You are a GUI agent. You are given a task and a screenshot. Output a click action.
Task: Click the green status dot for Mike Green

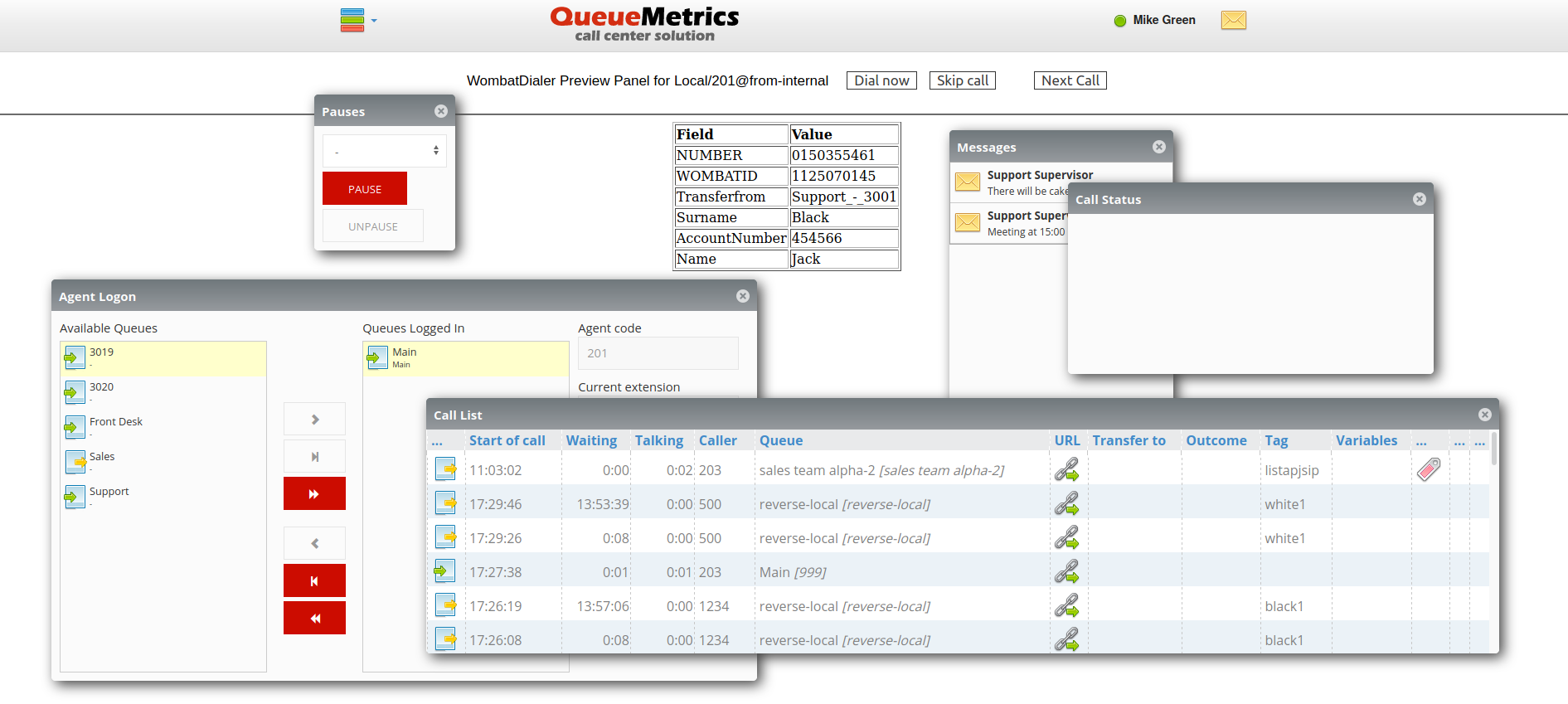[x=1120, y=21]
